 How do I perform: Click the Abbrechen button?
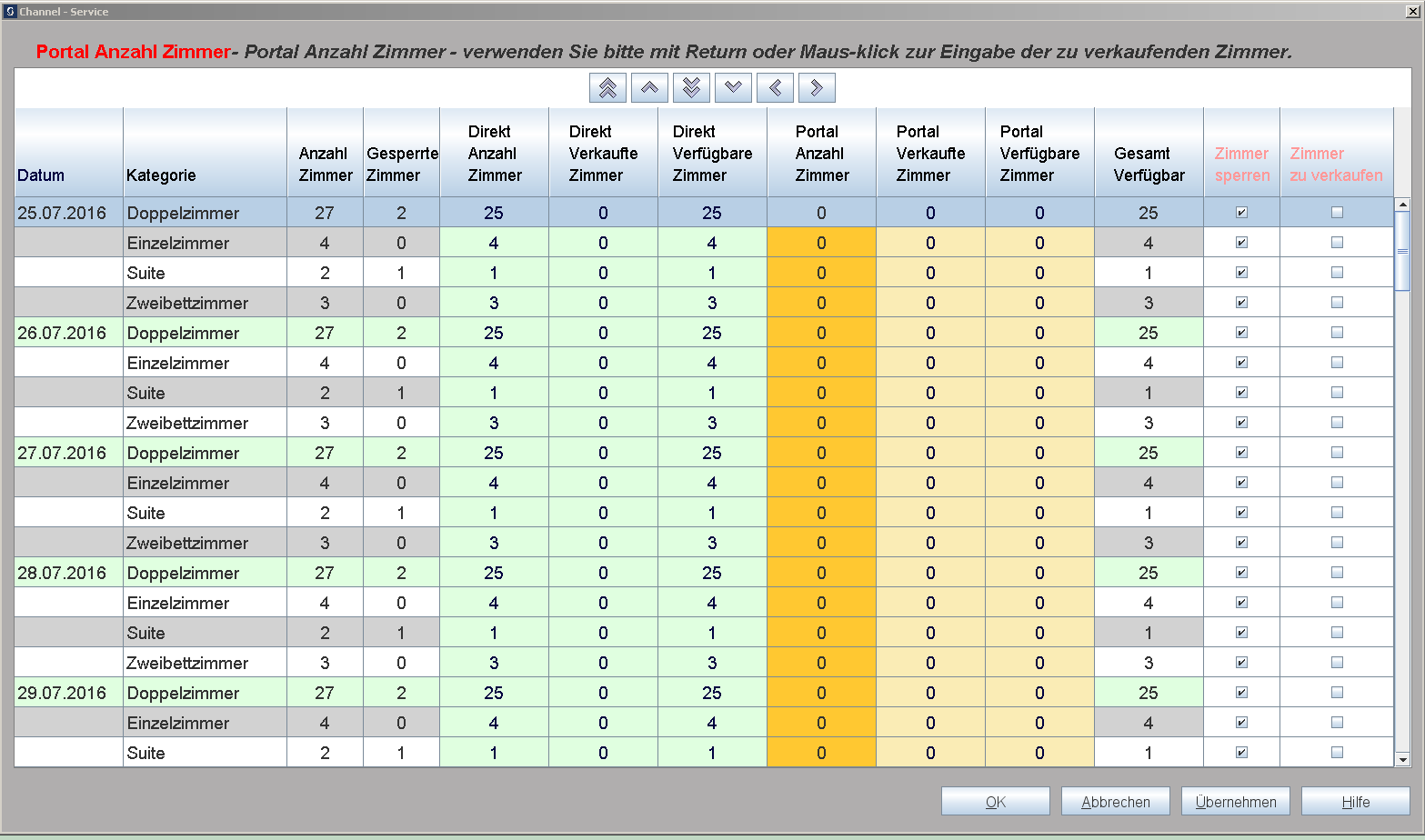tap(1116, 802)
